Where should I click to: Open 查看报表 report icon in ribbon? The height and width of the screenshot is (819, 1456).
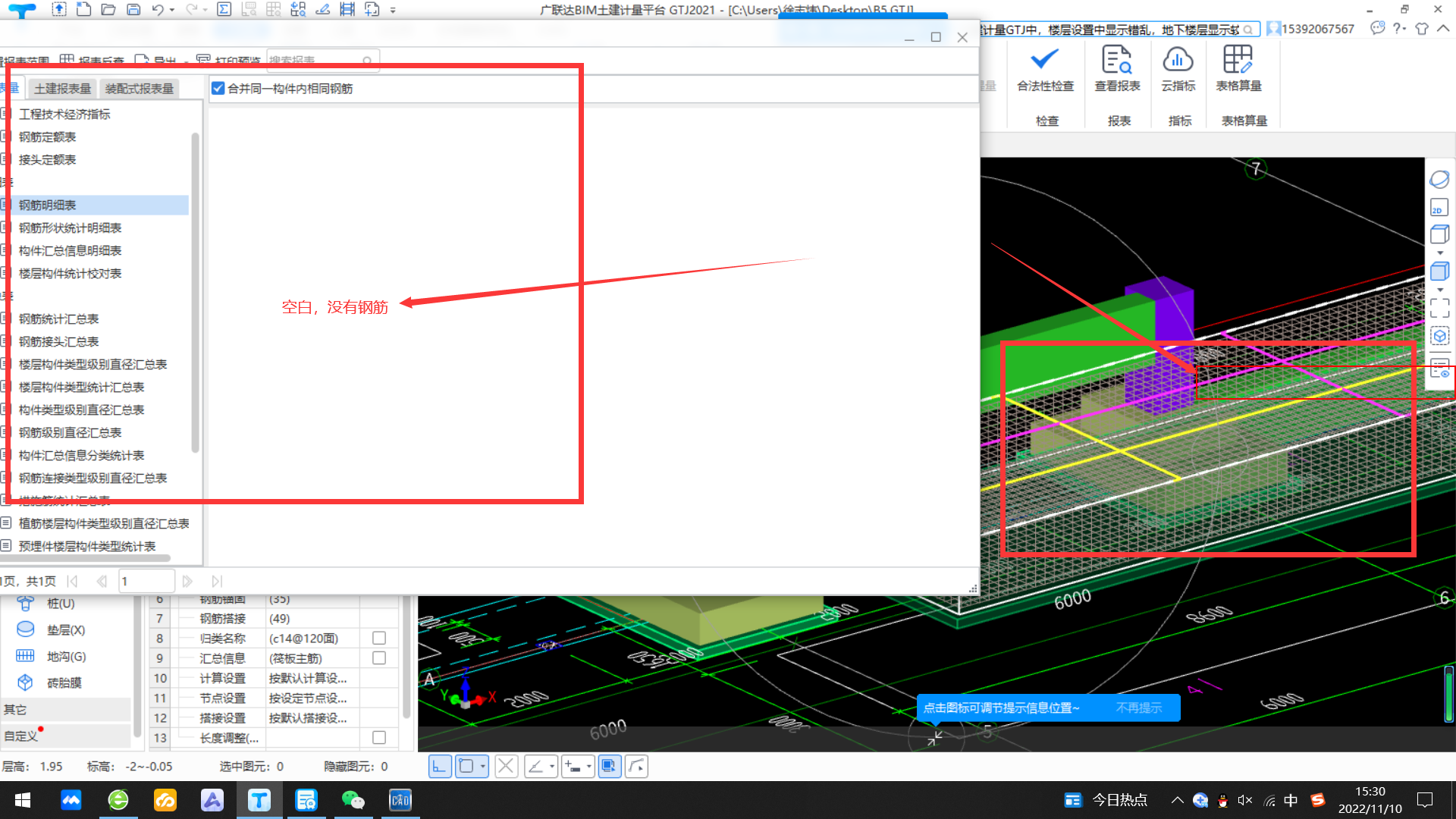click(1117, 59)
